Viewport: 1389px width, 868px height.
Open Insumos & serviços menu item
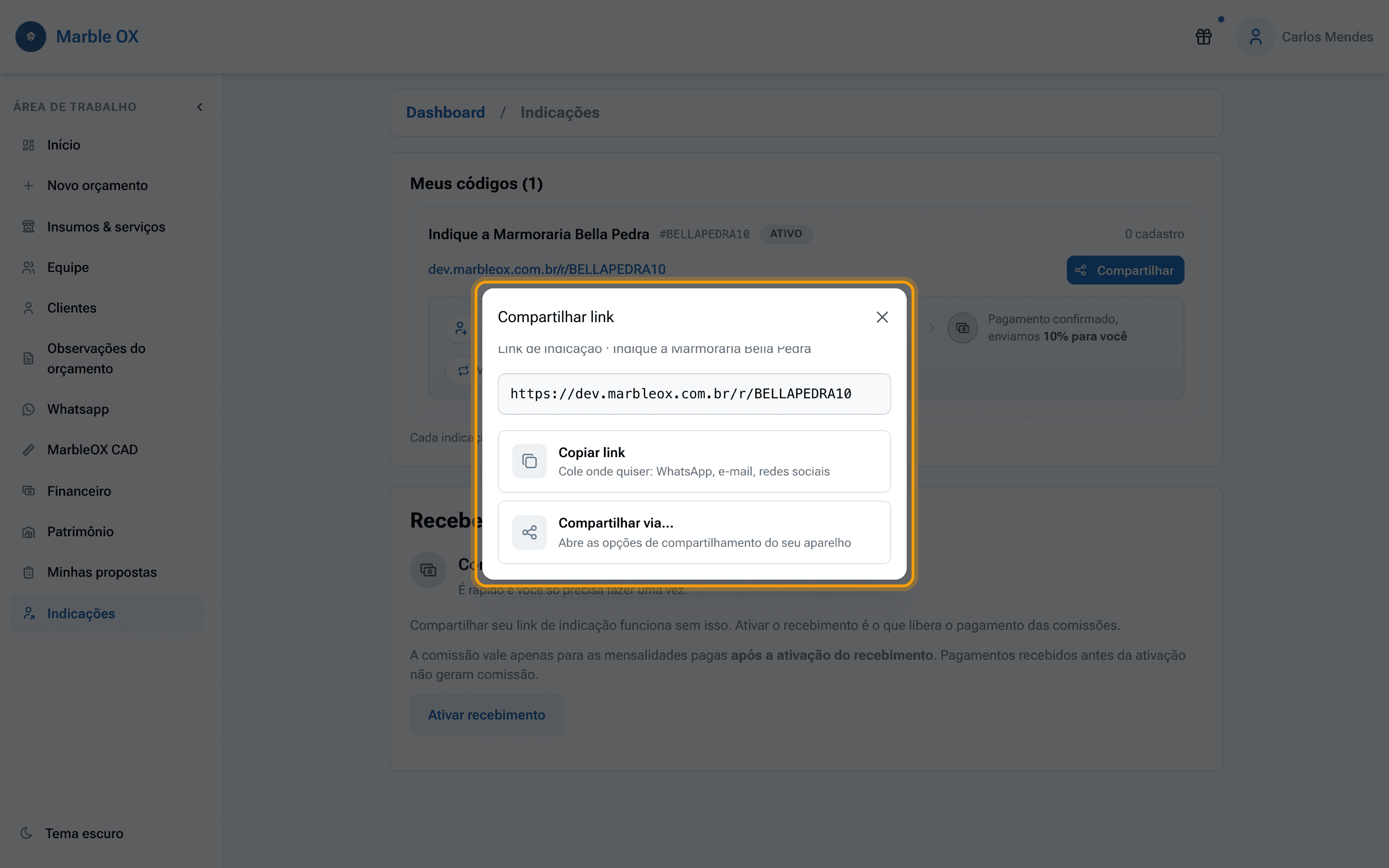(x=107, y=227)
